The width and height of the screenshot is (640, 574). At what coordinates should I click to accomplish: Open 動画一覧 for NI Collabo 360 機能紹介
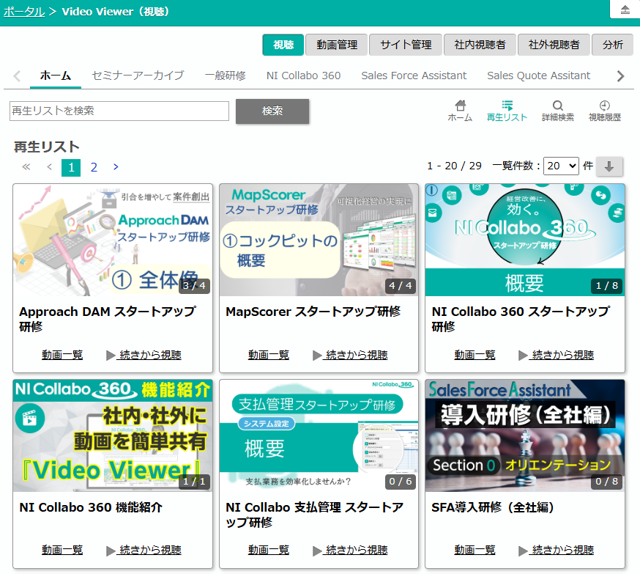[x=62, y=550]
